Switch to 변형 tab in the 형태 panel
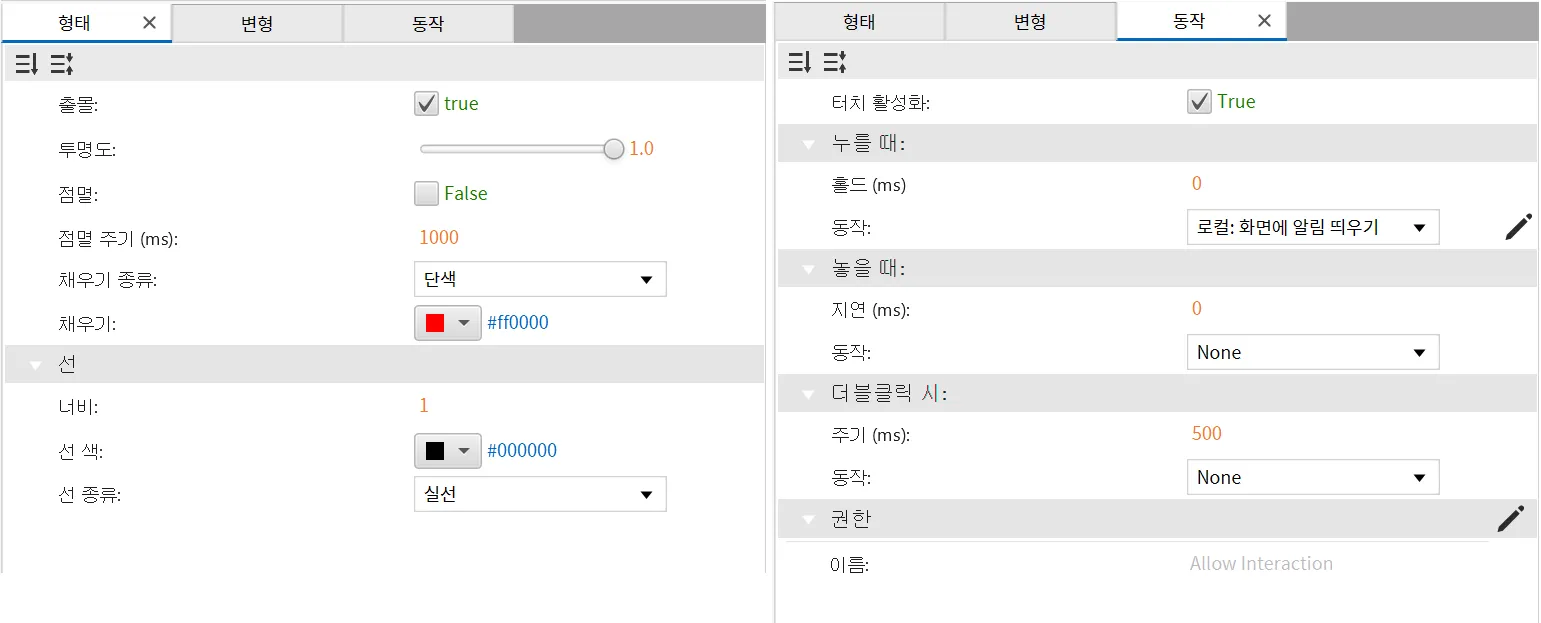This screenshot has height=623, width=1541. coord(257,23)
